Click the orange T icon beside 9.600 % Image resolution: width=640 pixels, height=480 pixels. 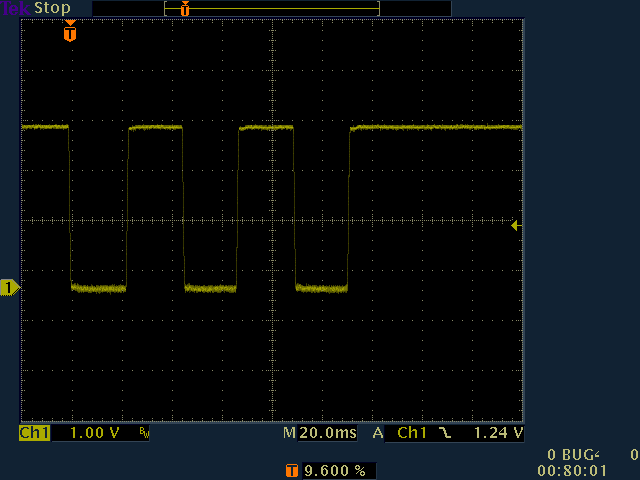click(291, 470)
